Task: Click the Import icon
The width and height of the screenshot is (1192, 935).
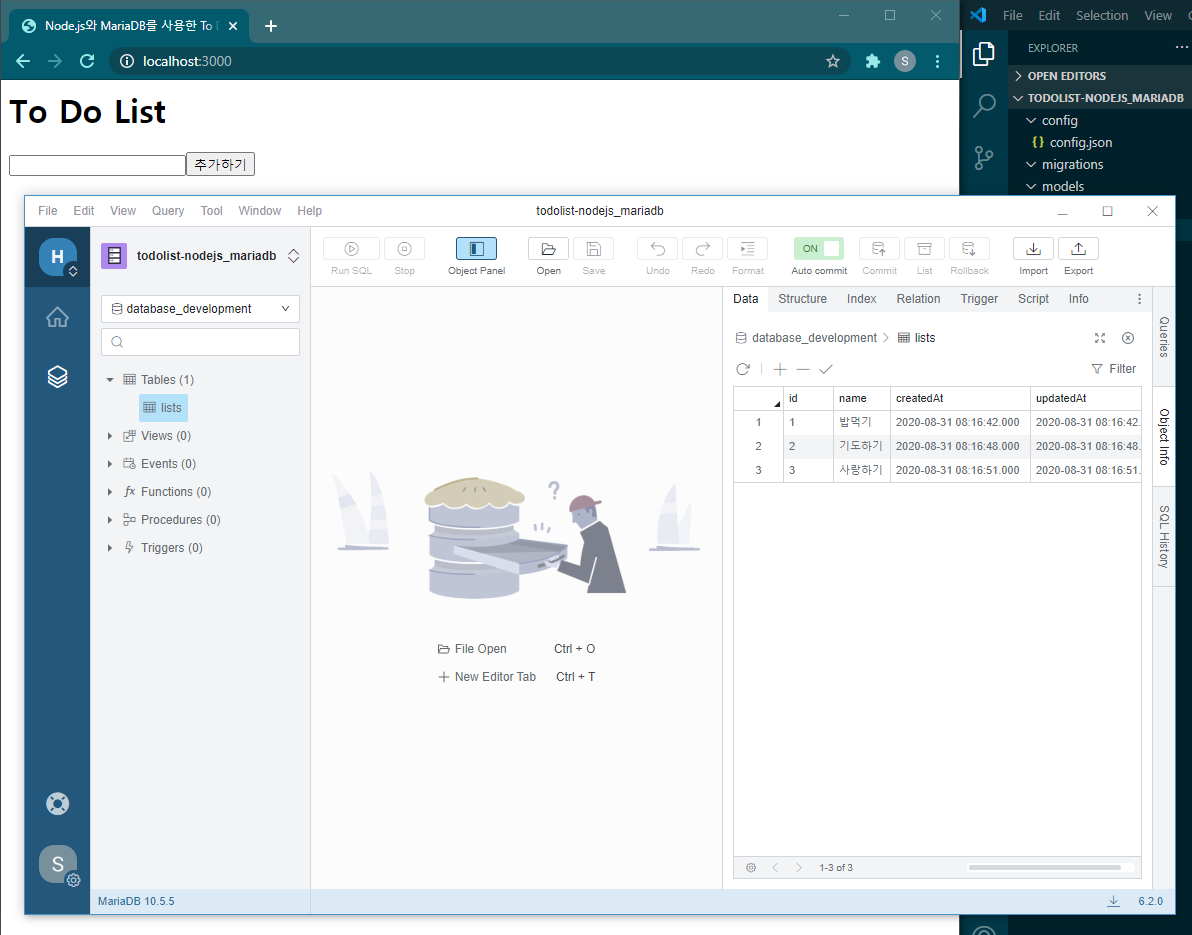Action: [x=1032, y=248]
